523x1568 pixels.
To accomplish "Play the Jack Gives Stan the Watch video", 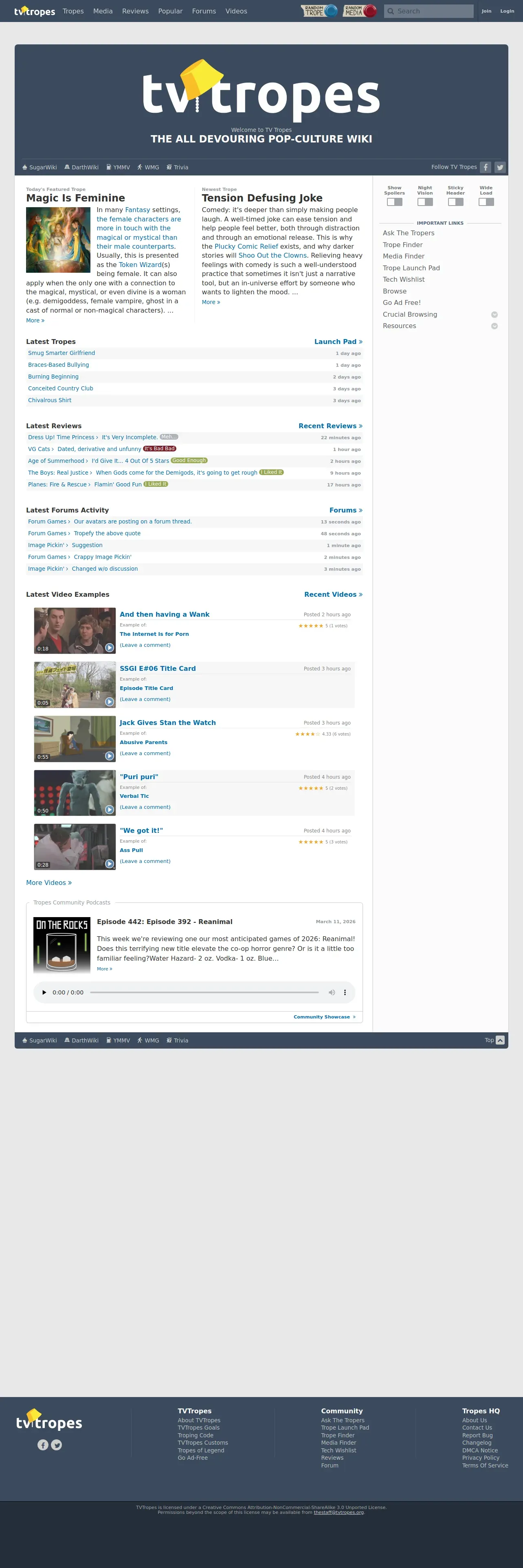I will pos(110,756).
